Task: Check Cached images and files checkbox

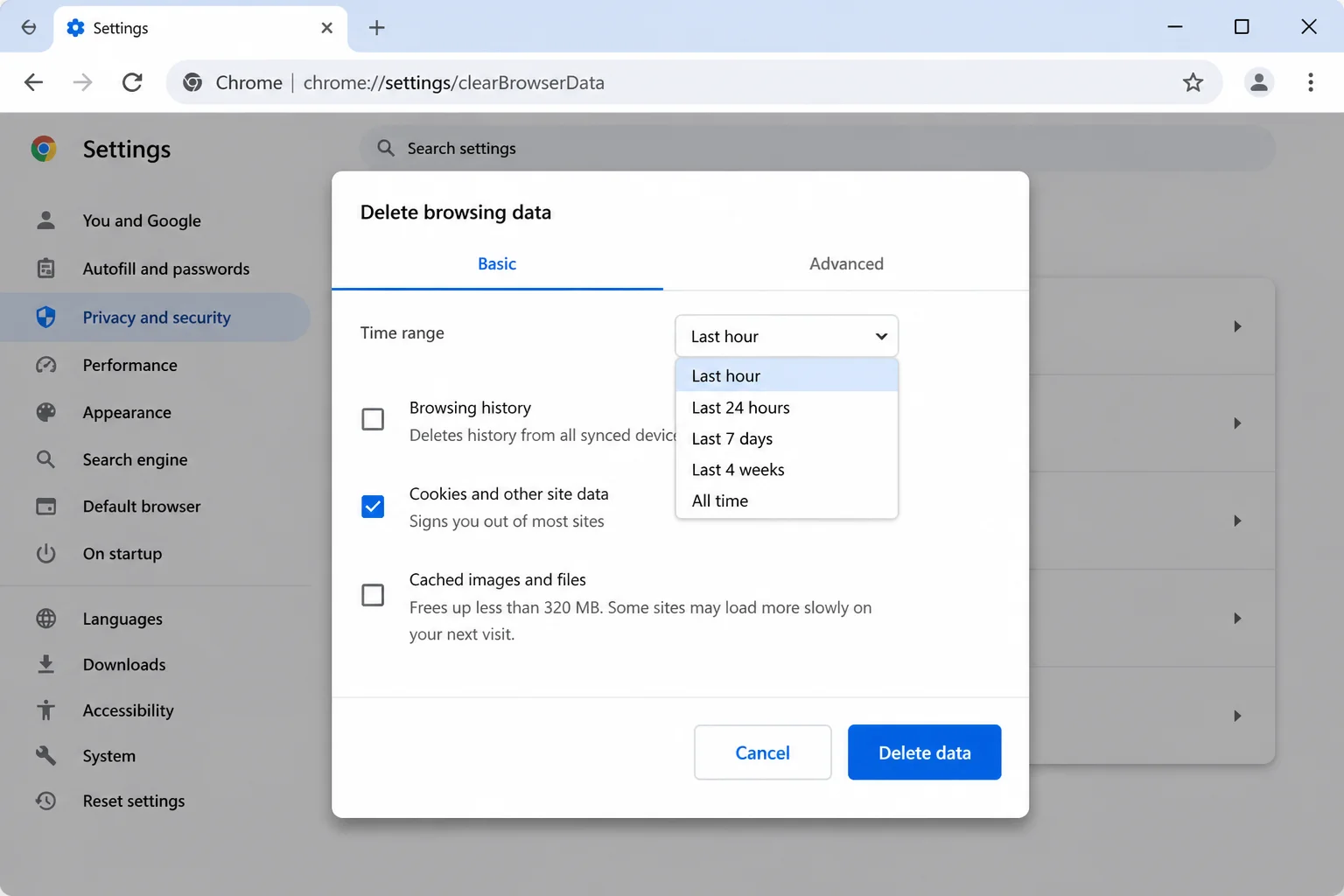Action: pos(373,595)
